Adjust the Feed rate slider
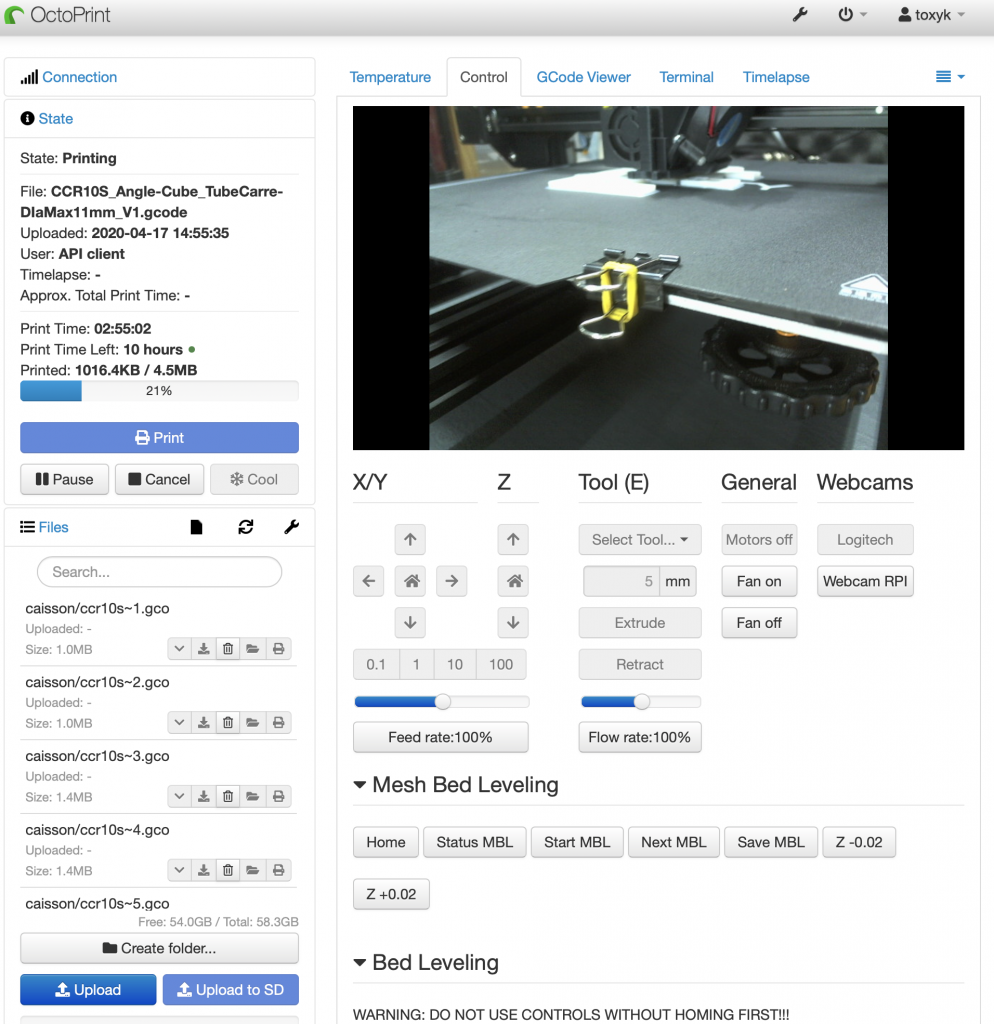Image resolution: width=994 pixels, height=1024 pixels. (x=441, y=701)
